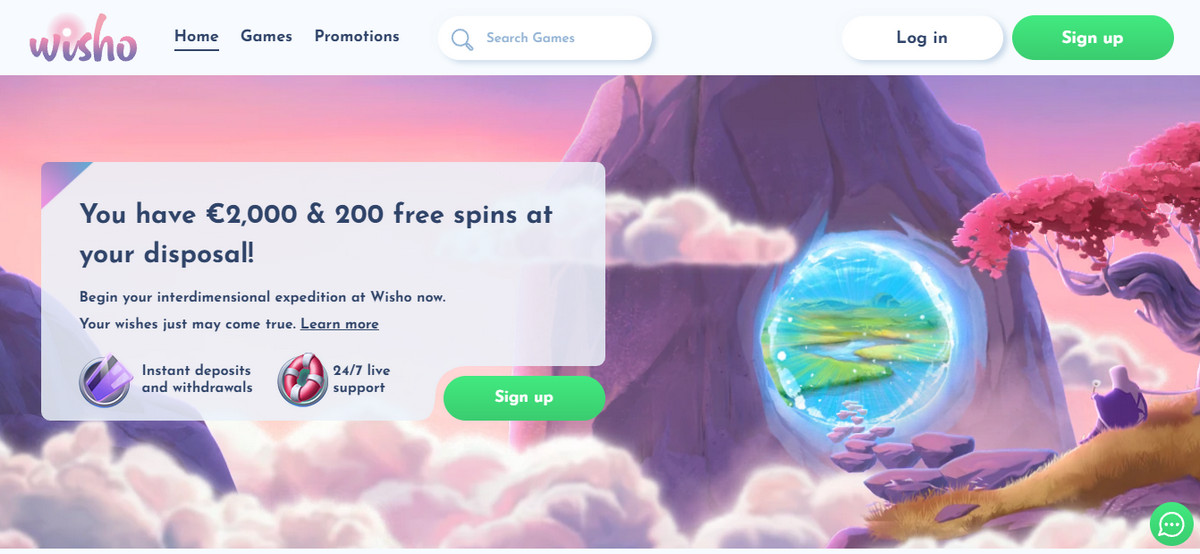Click the purple credit card deposits icon
Viewport: 1200px width, 554px height.
[x=105, y=380]
